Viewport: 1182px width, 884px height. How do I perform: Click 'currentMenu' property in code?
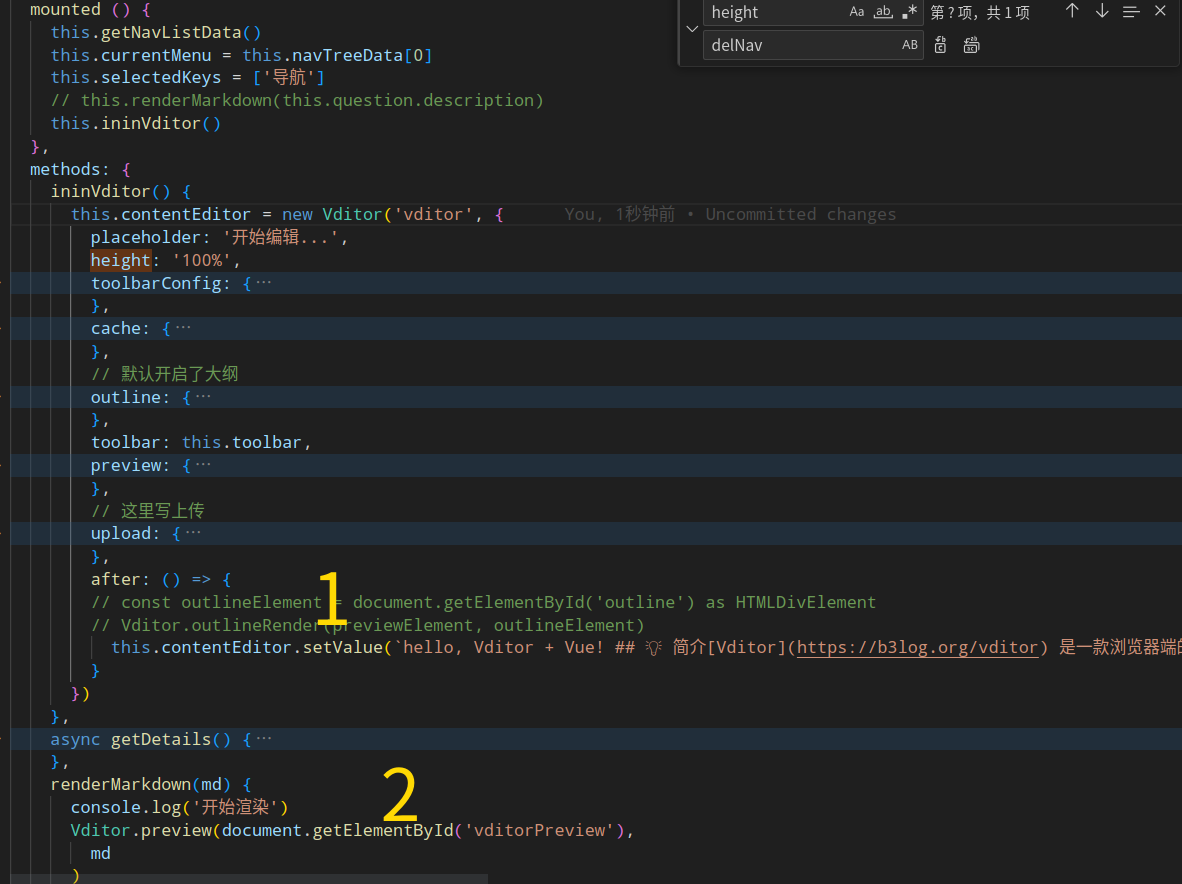click(156, 55)
